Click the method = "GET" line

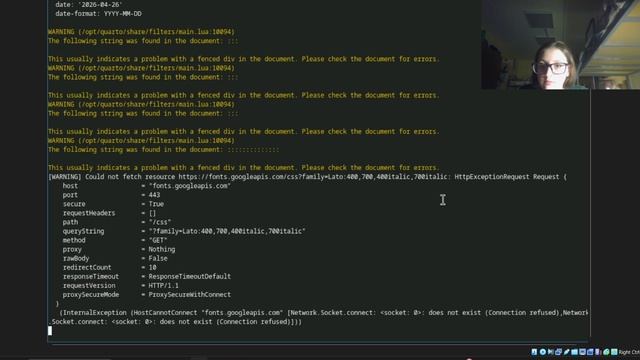coord(115,240)
